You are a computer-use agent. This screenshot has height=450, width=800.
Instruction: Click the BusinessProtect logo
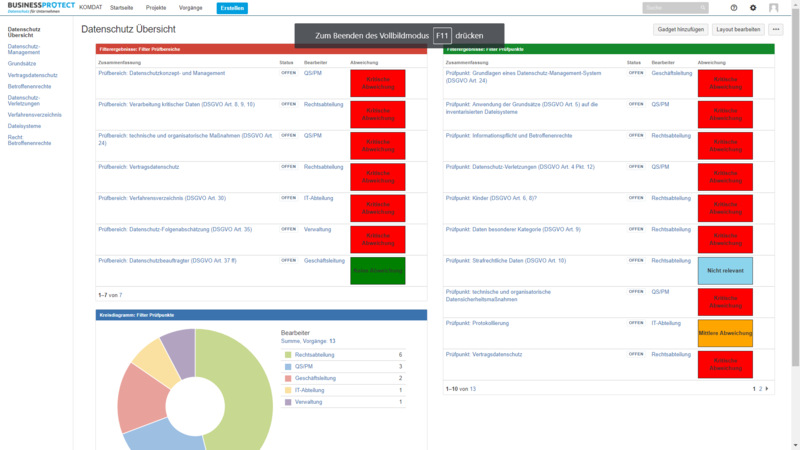[x=41, y=7]
